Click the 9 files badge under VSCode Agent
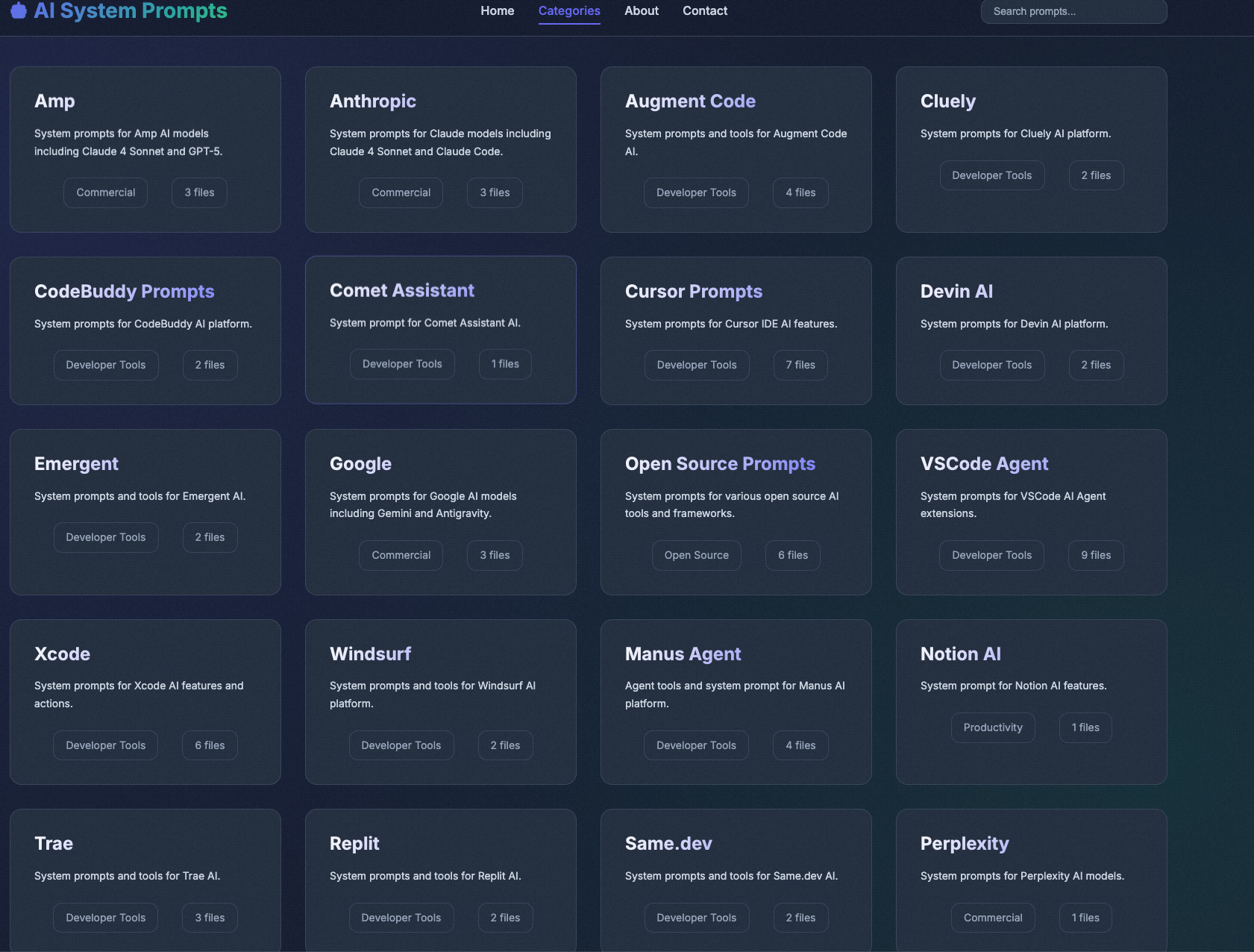Viewport: 1254px width, 952px height. click(1095, 555)
